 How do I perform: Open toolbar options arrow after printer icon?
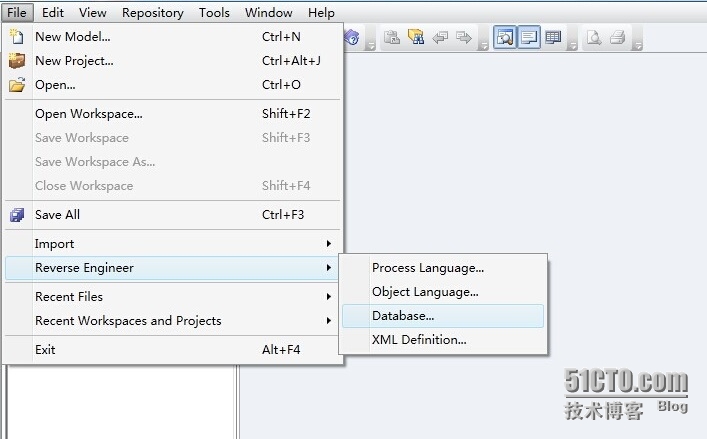638,46
